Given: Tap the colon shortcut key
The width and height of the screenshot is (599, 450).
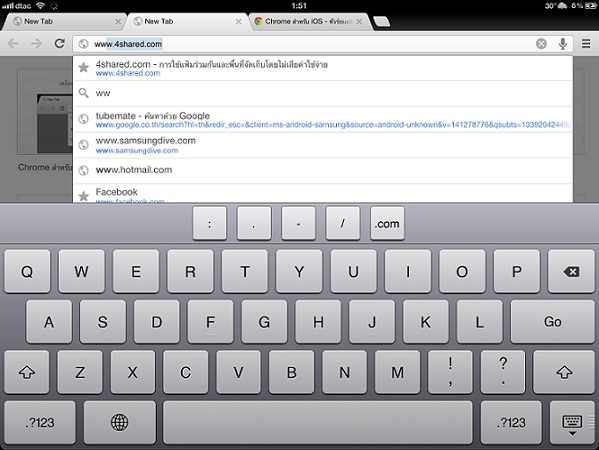Looking at the screenshot, I should (209, 223).
